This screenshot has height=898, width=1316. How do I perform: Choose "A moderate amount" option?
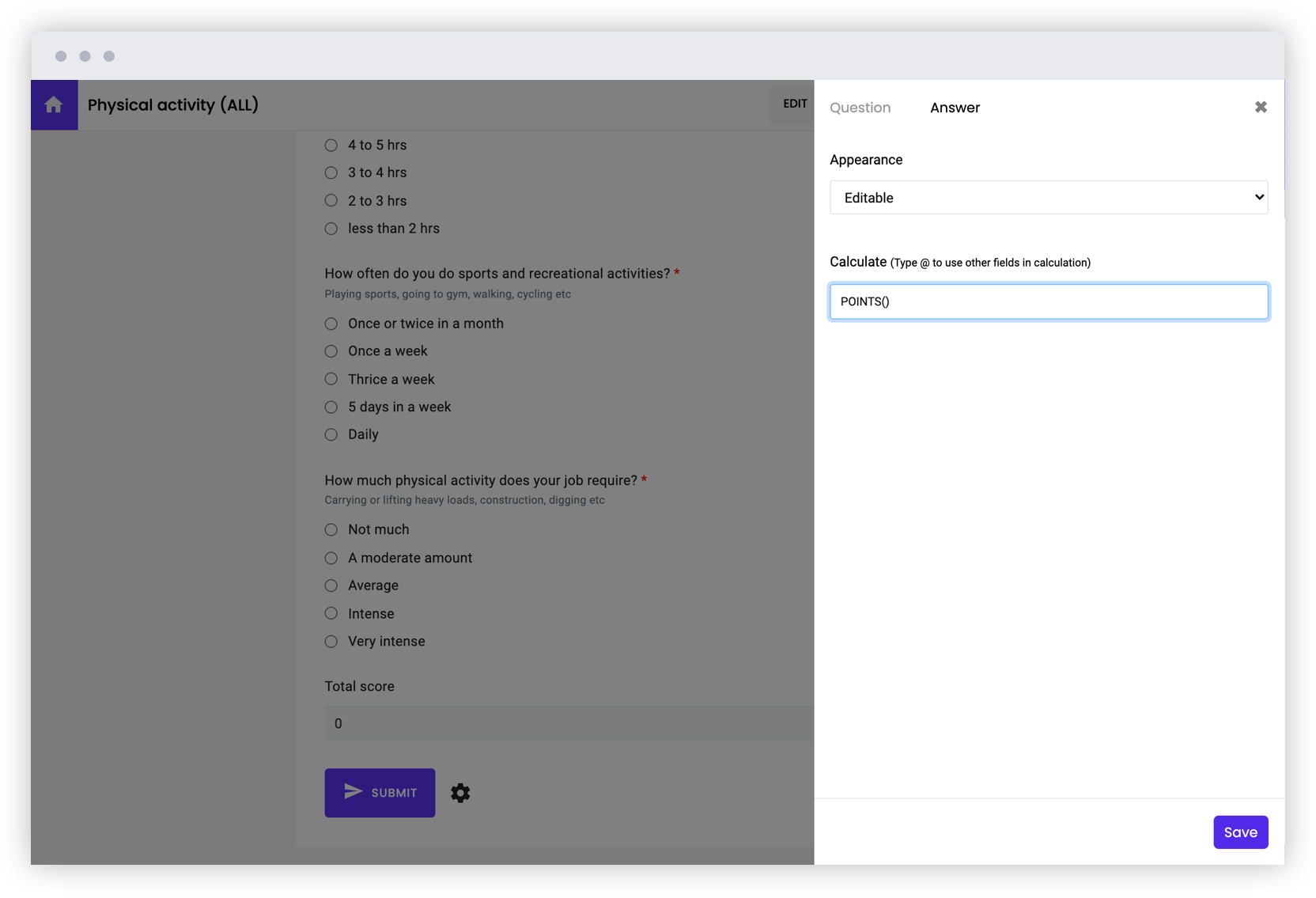331,558
